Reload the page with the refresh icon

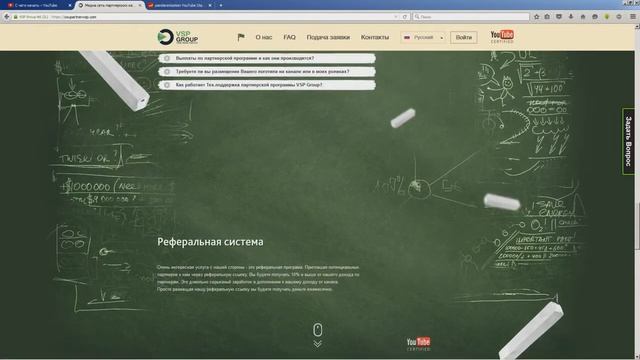pos(405,17)
